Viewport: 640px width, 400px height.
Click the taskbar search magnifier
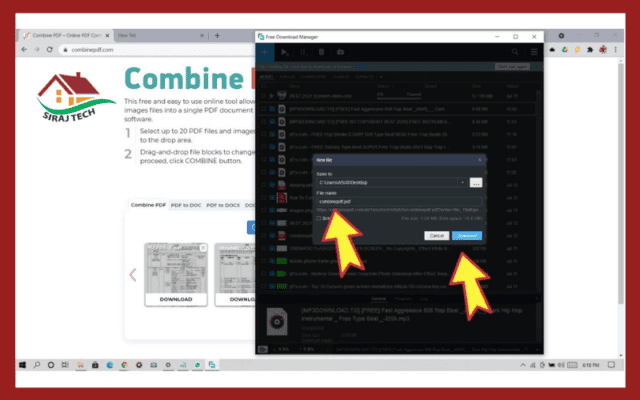point(37,365)
